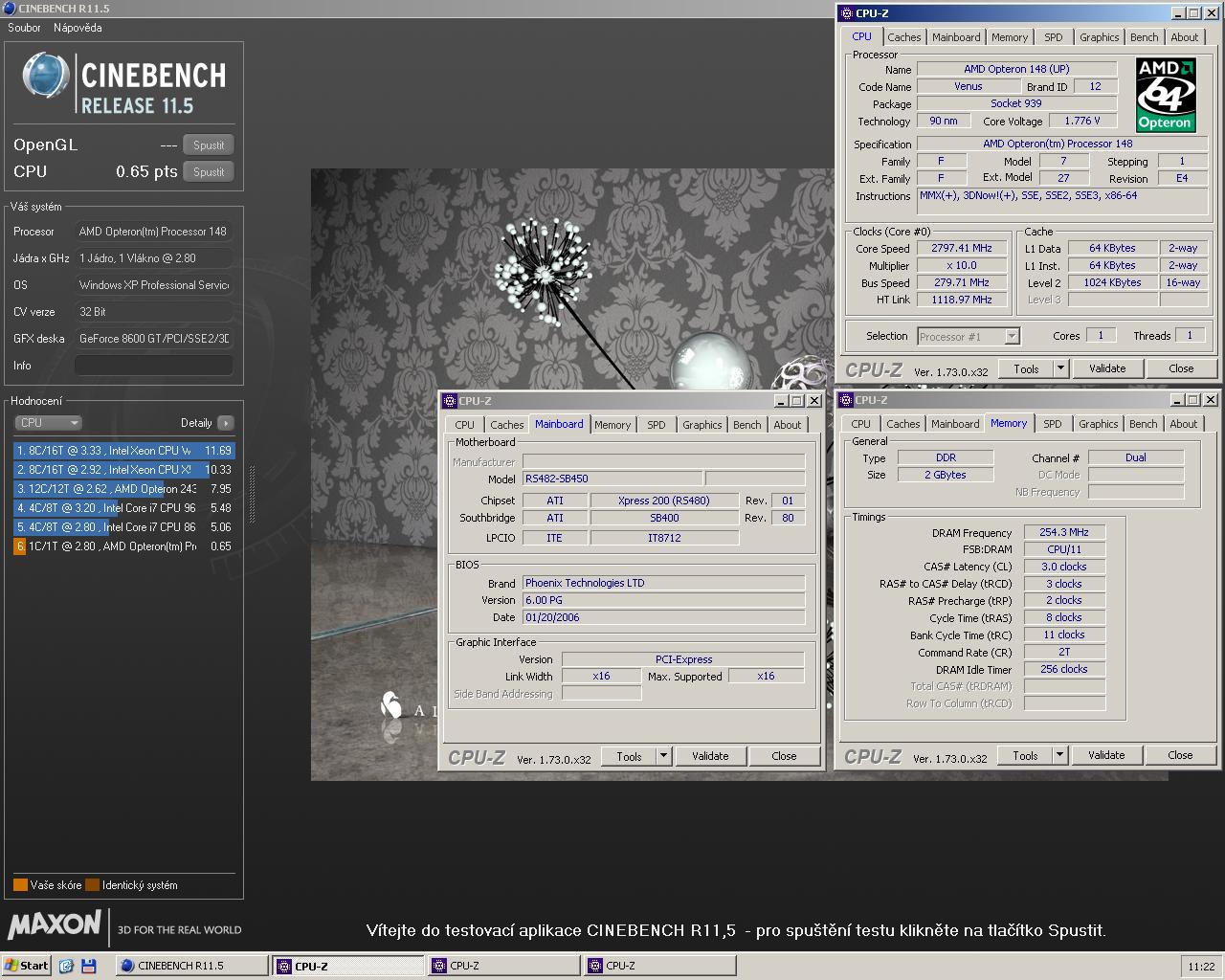Screen dimensions: 1225x980
Task: Click Validate in the Mainboard window
Action: pyautogui.click(x=710, y=756)
